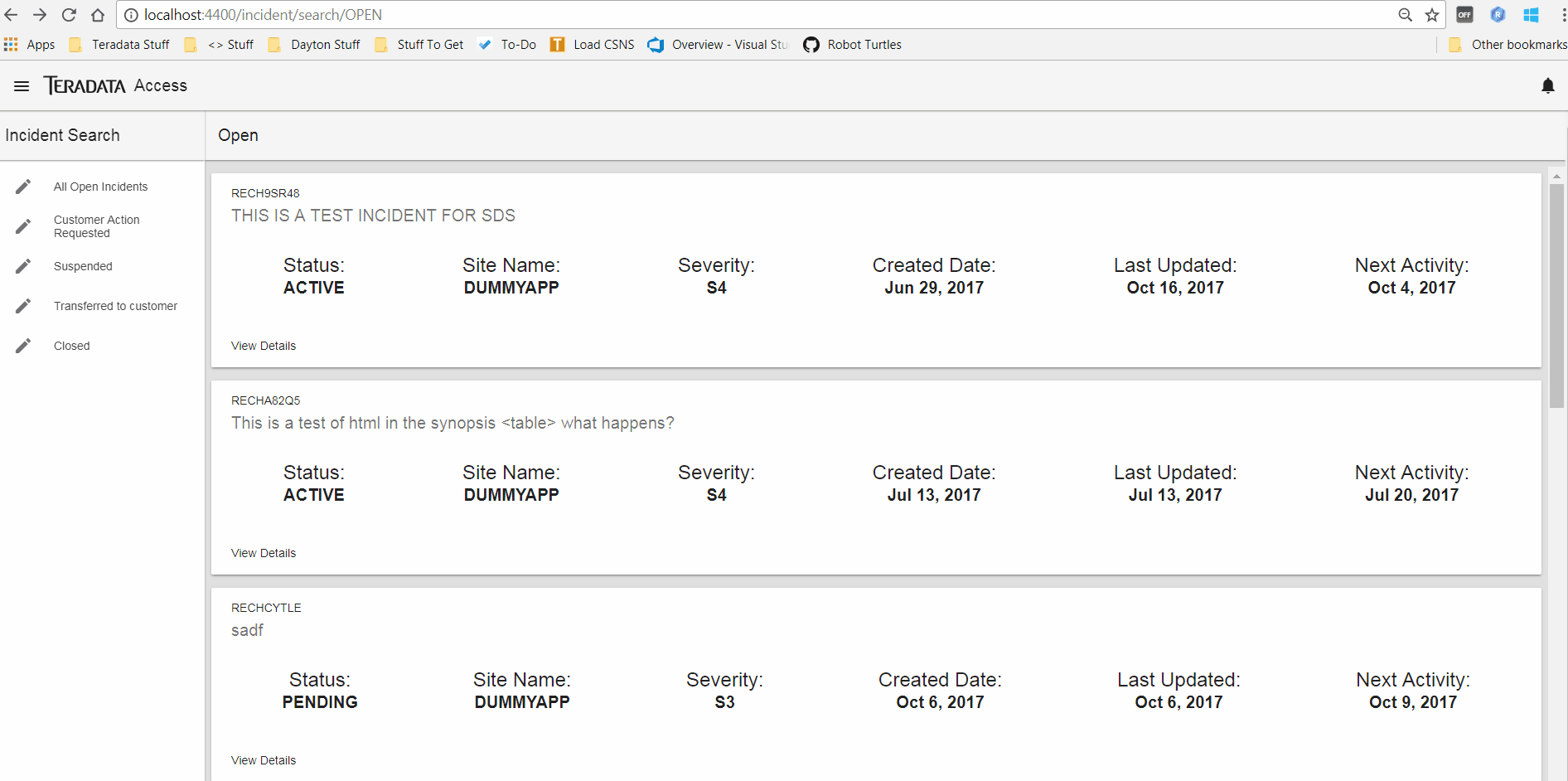Click Jun 29, 2017 created date
1568x781 pixels.
(x=934, y=288)
